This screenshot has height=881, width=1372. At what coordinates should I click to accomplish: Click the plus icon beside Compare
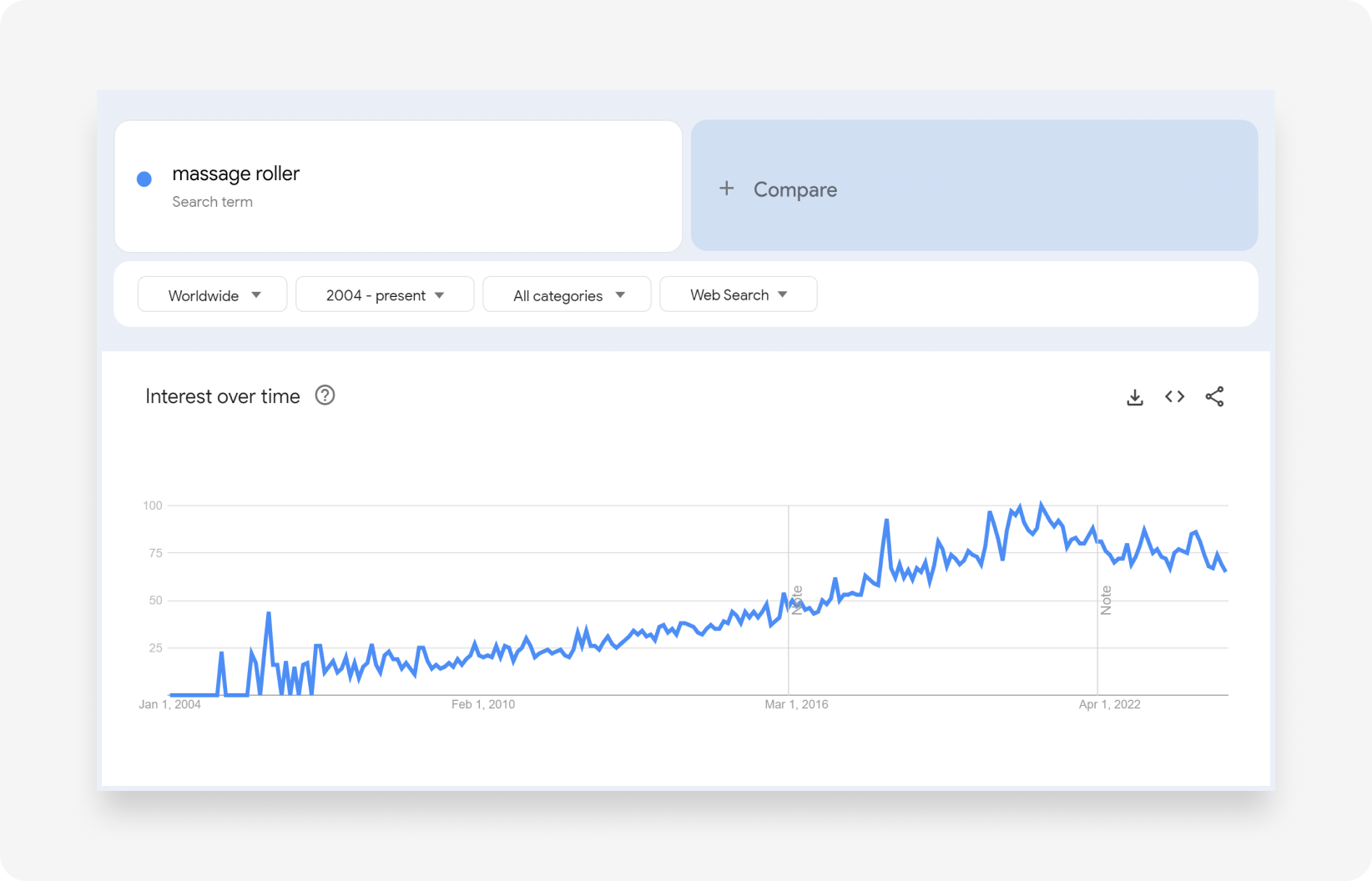pyautogui.click(x=727, y=189)
